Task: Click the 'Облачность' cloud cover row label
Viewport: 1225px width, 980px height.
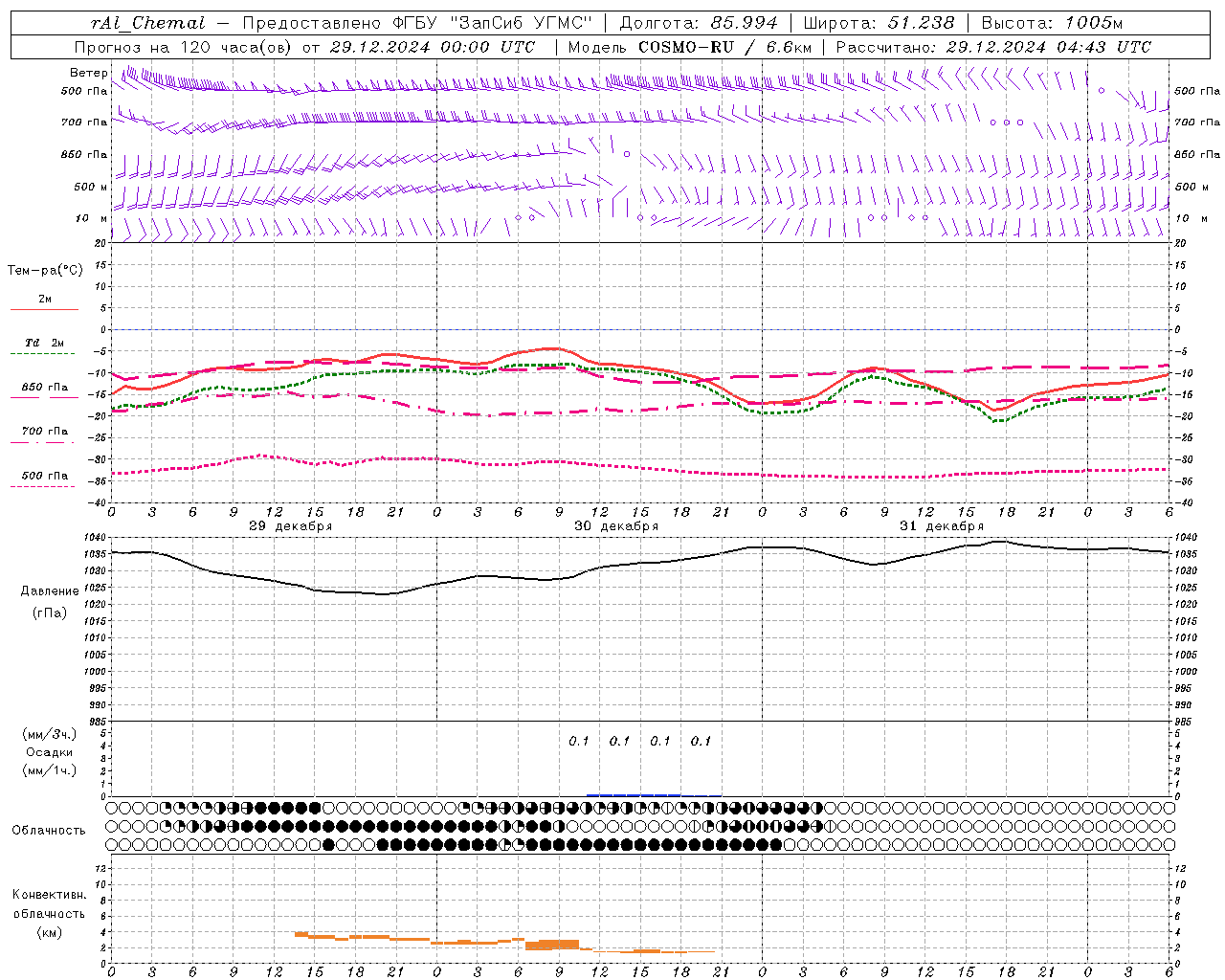Action: 49,831
